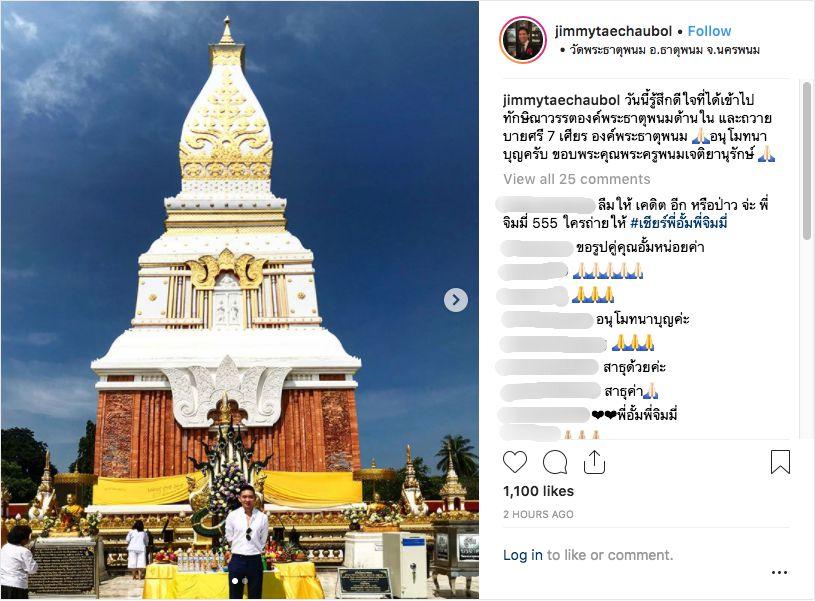Open the three-dot more options menu
Viewport: 815px width, 601px height.
point(779,572)
